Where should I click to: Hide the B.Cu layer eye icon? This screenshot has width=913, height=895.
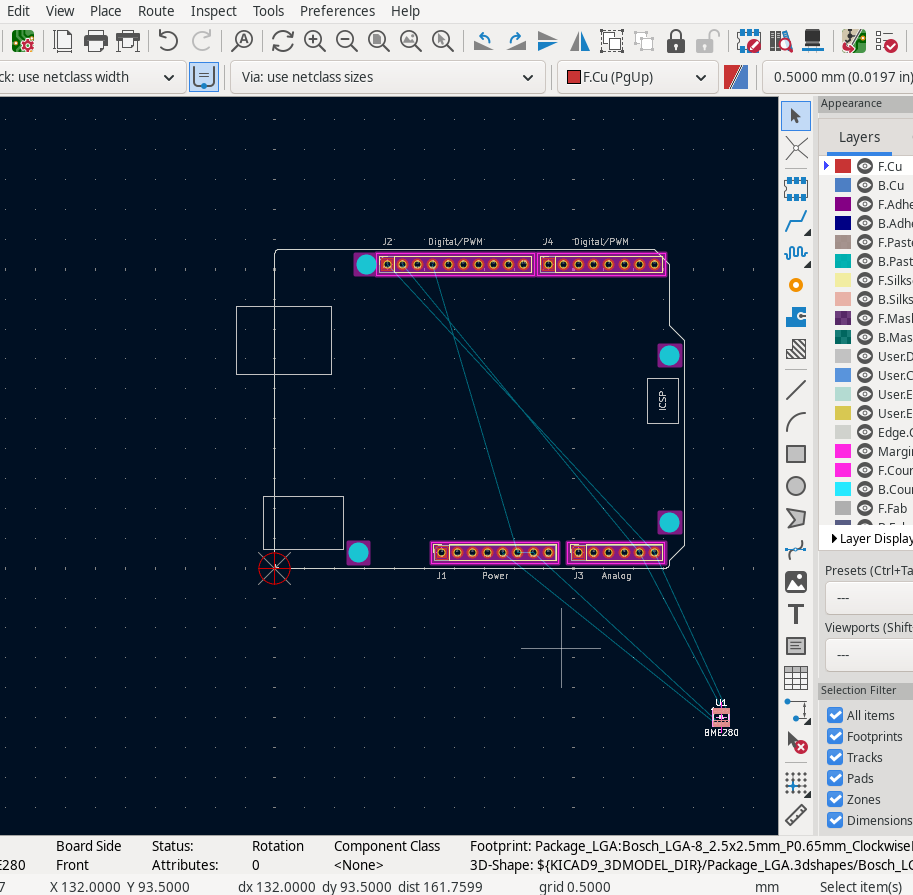click(865, 185)
